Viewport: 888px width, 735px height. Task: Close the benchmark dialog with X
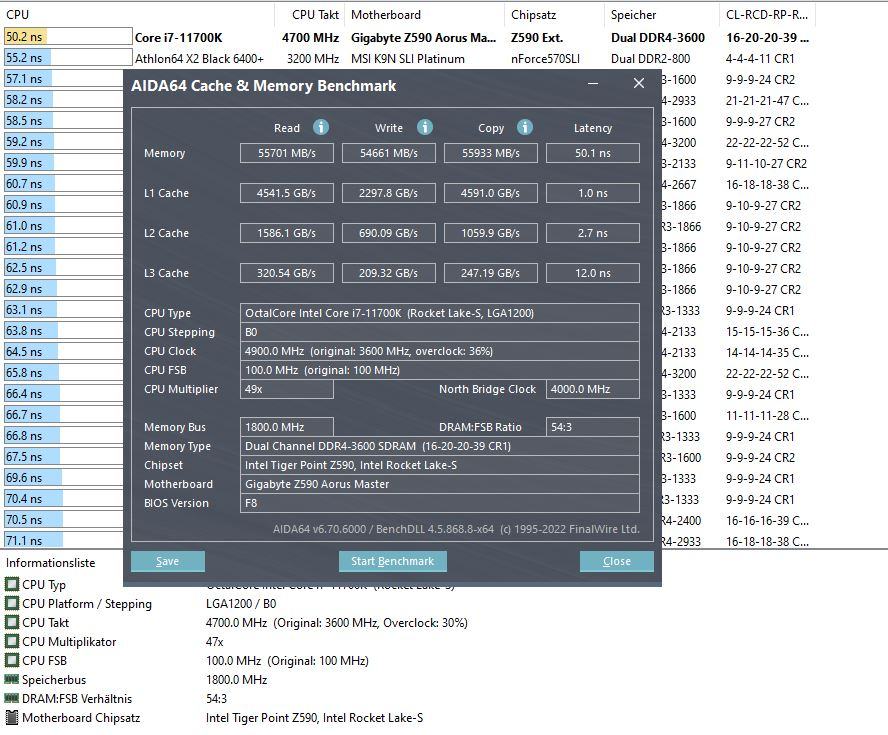coord(639,83)
